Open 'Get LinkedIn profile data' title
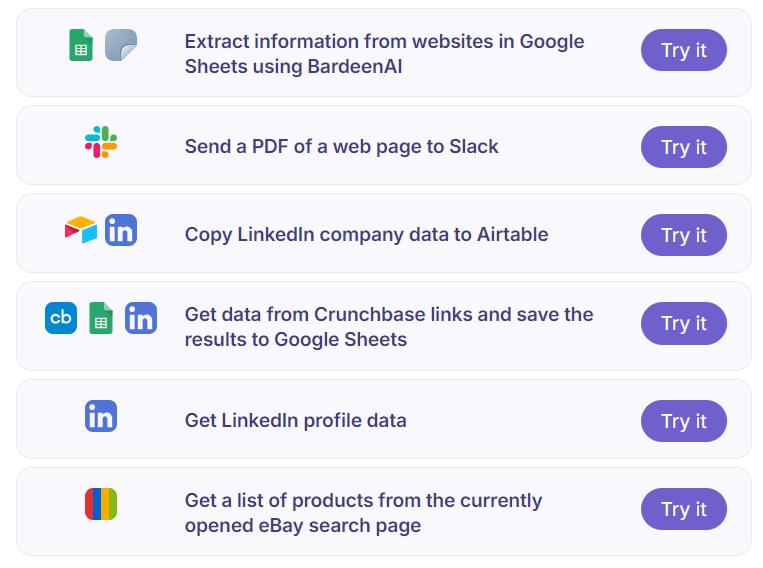The image size is (763, 568). 295,421
